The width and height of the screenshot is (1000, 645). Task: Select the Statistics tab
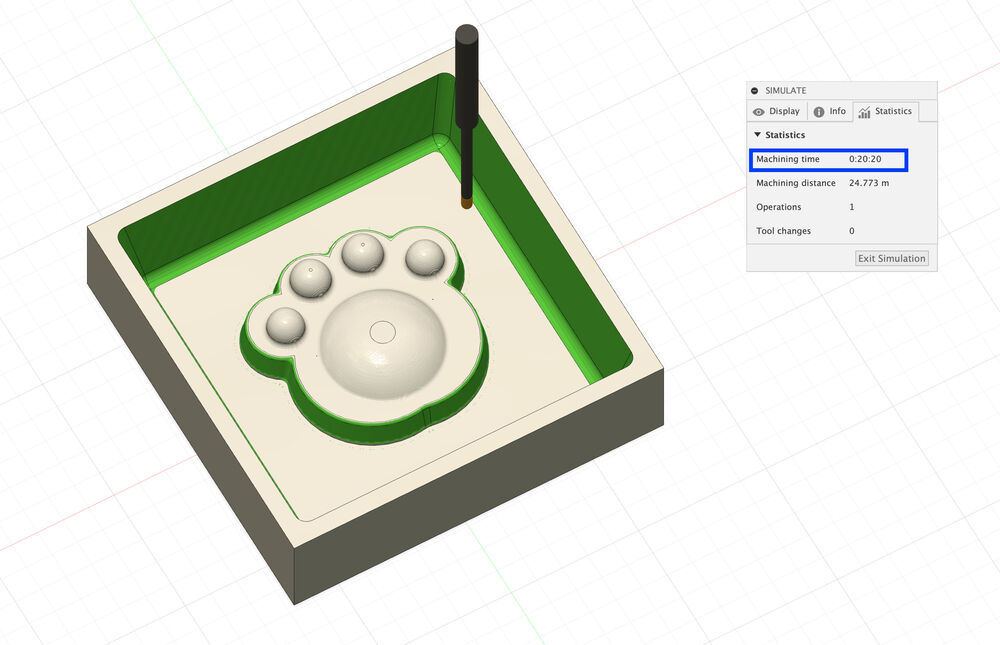(885, 111)
